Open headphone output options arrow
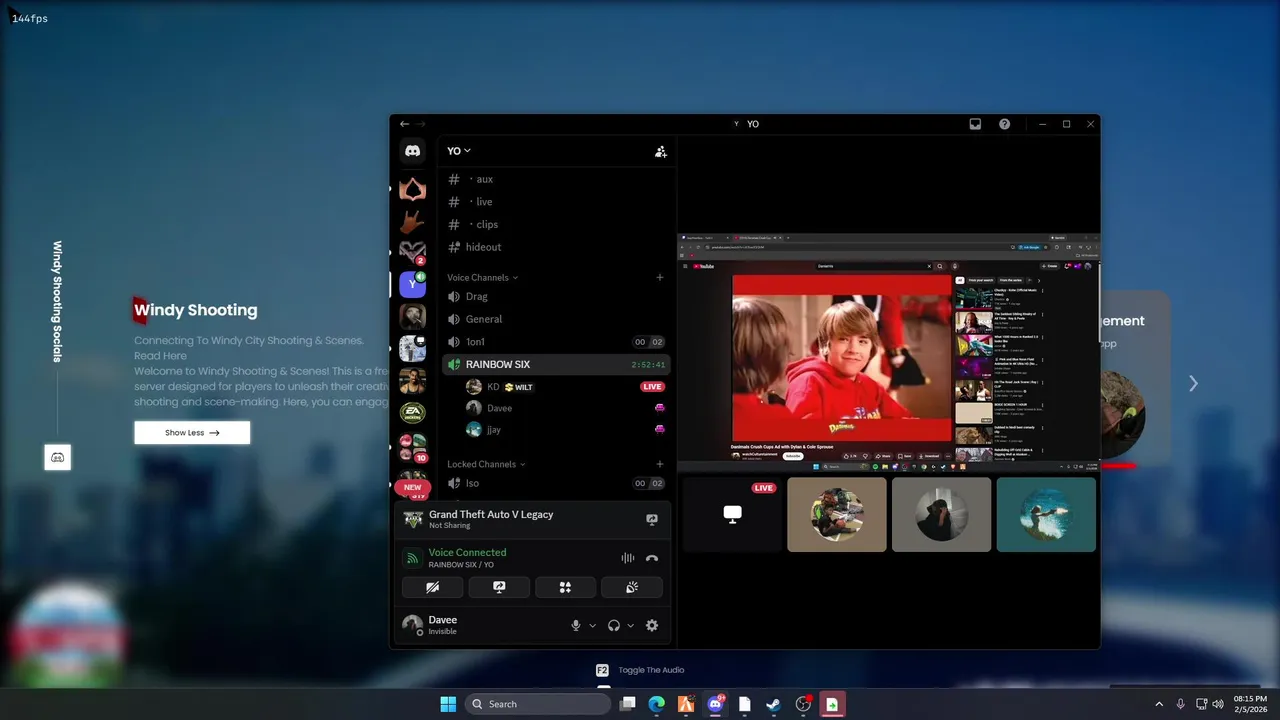Screen dimensions: 1280x720 630,626
